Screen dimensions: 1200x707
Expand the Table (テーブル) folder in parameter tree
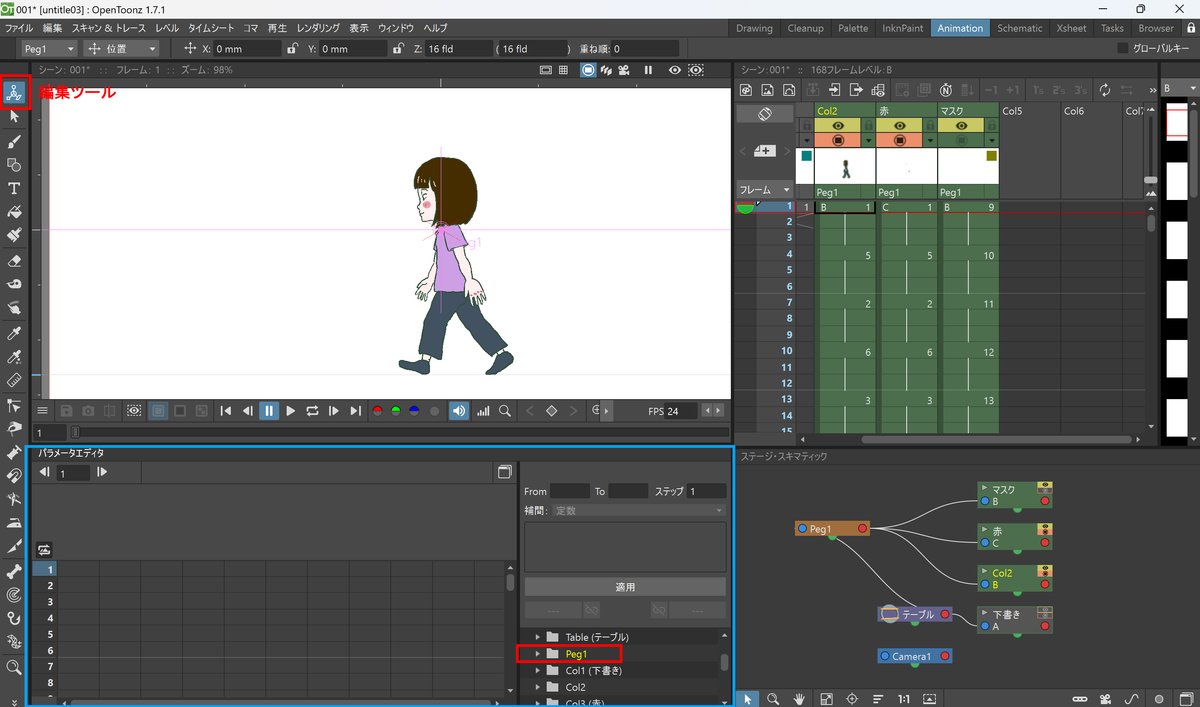point(537,637)
